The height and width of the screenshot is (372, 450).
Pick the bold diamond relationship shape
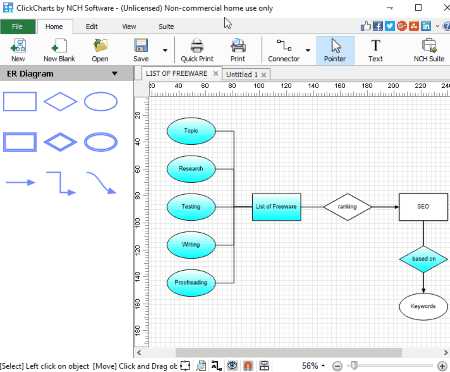(60, 142)
